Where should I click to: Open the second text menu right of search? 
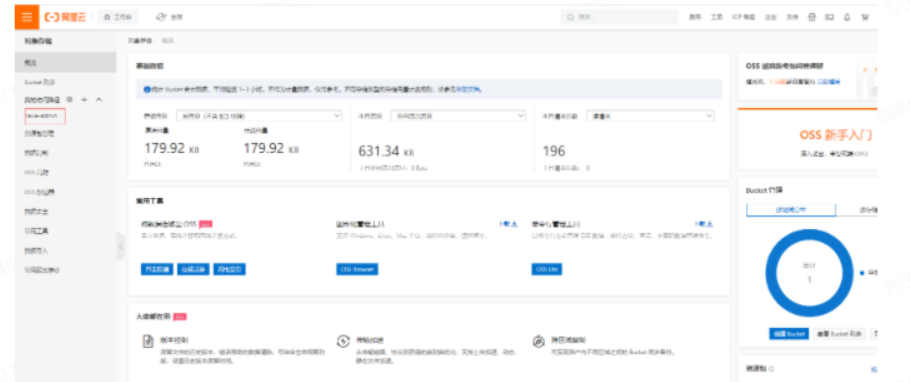click(717, 17)
